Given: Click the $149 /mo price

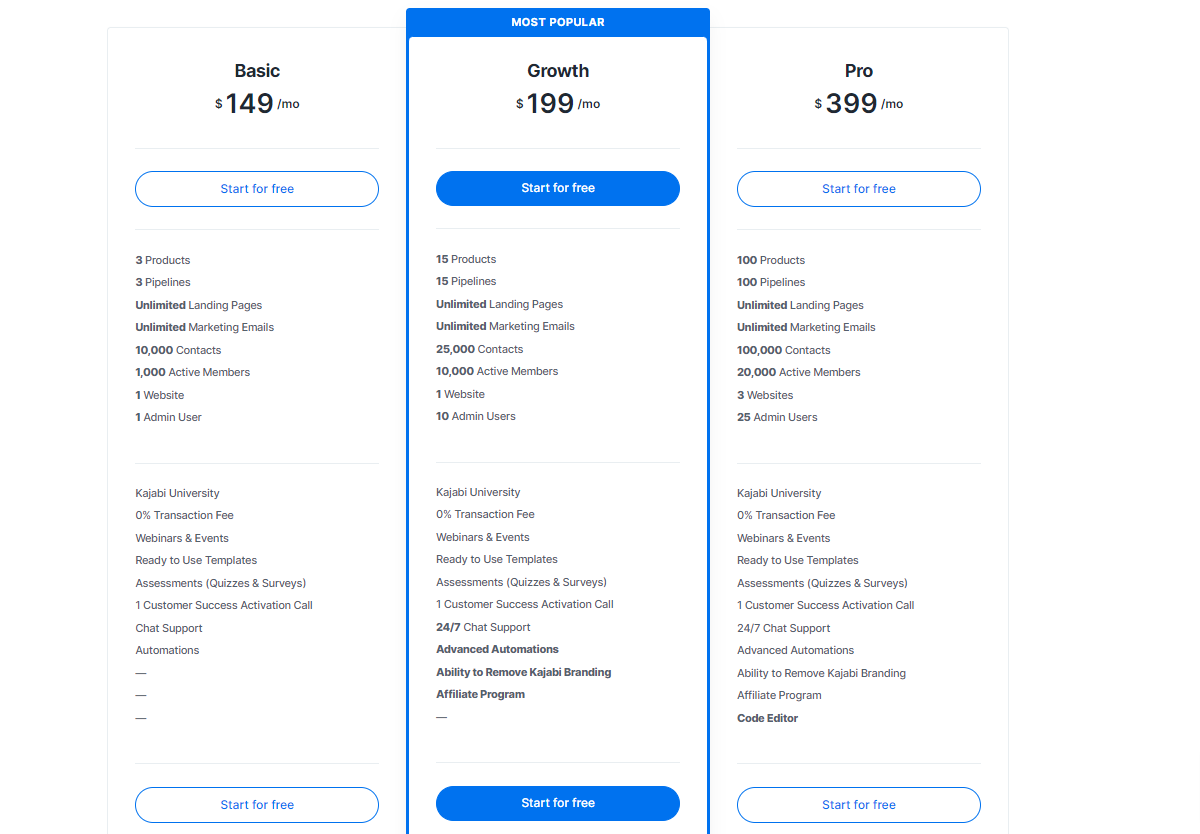Looking at the screenshot, I should click(x=257, y=103).
